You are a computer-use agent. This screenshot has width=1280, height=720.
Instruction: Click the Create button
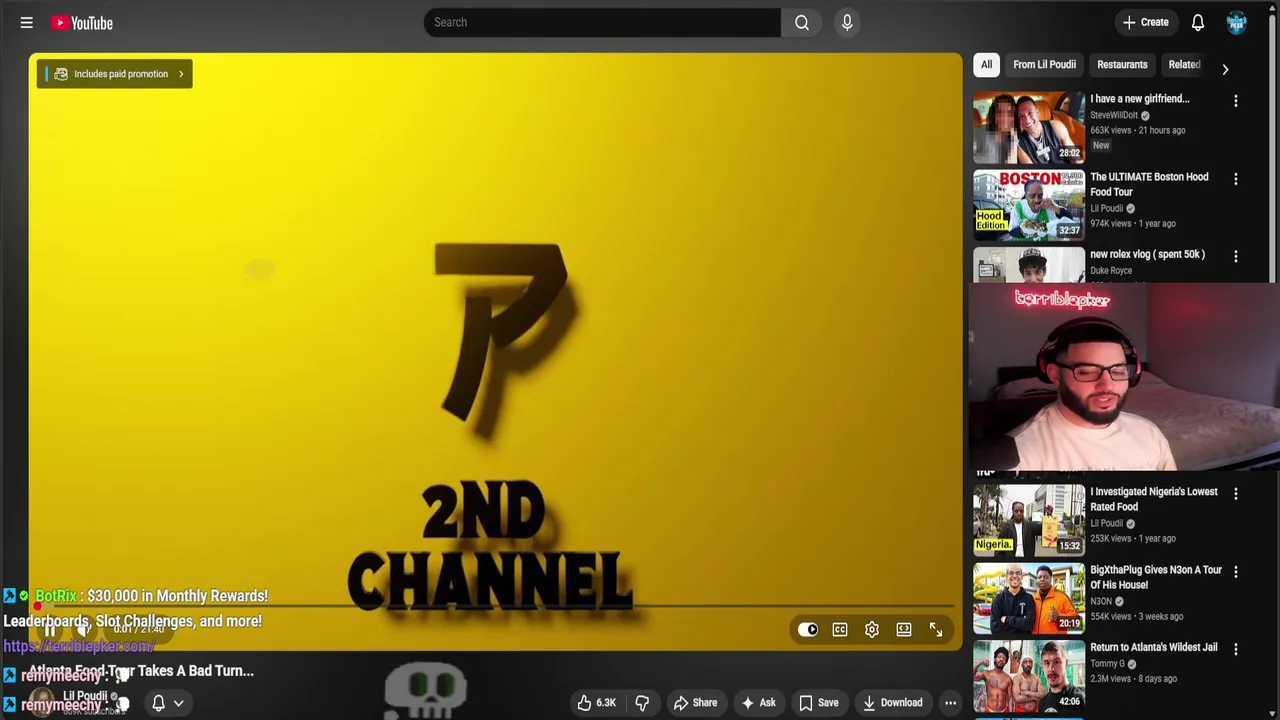1146,22
